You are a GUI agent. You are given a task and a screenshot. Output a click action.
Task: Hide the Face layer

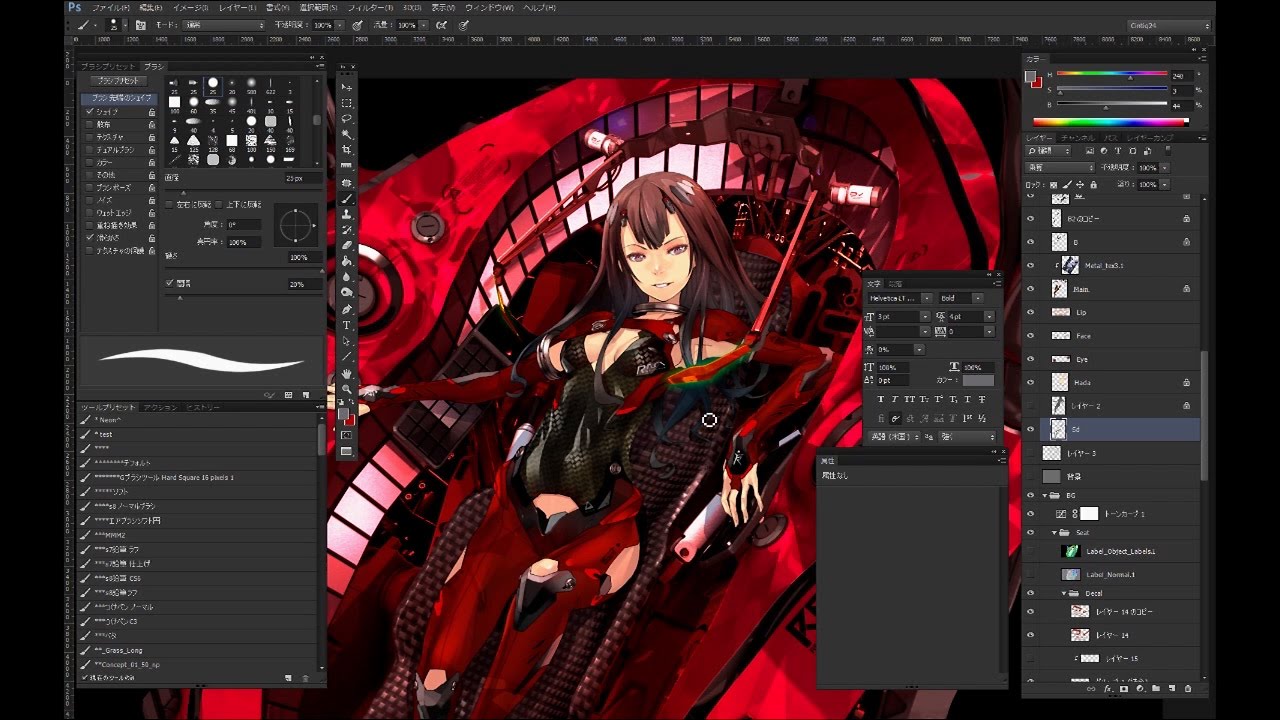pos(1031,336)
